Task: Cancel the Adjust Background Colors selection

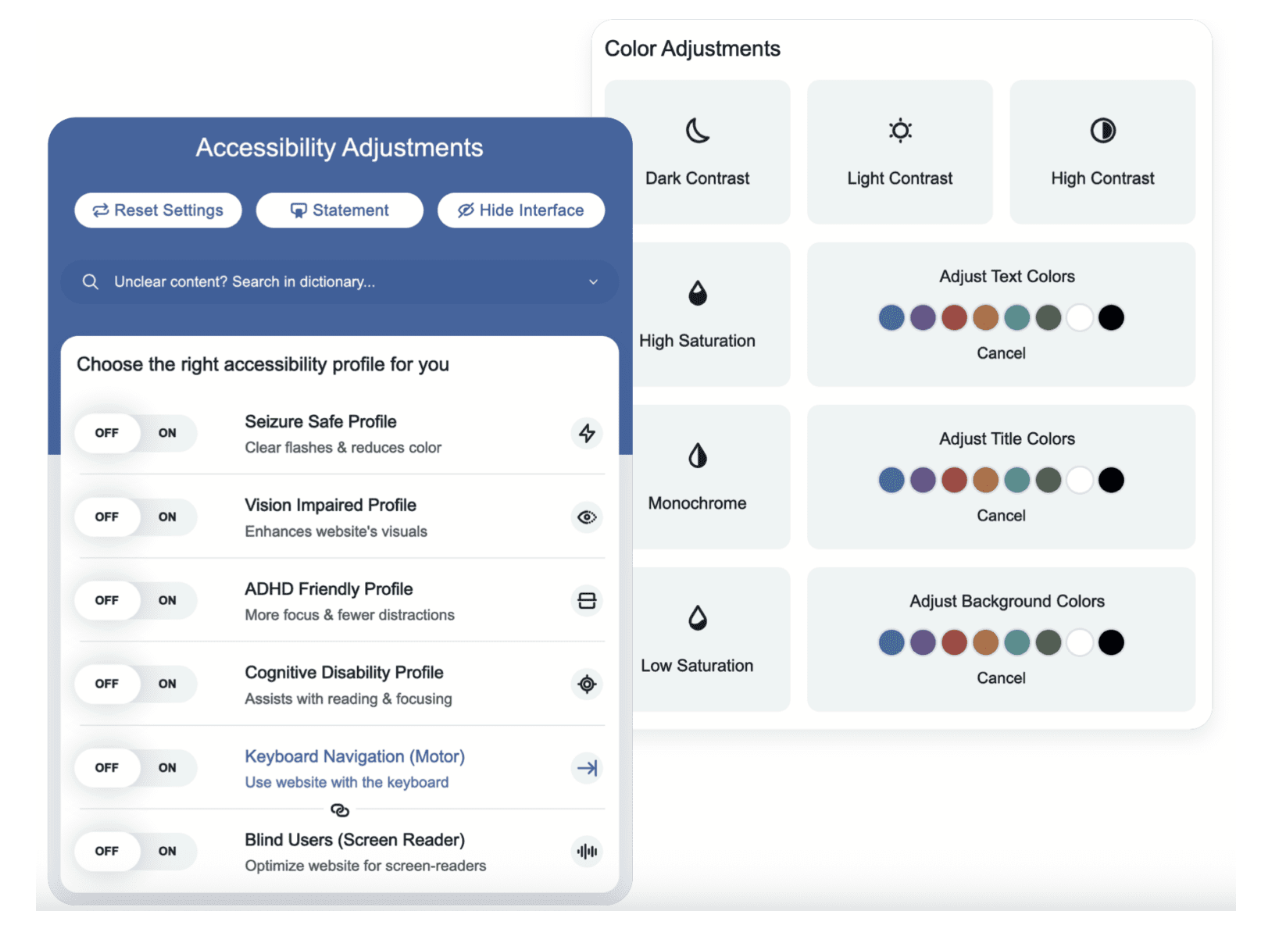Action: [1001, 678]
